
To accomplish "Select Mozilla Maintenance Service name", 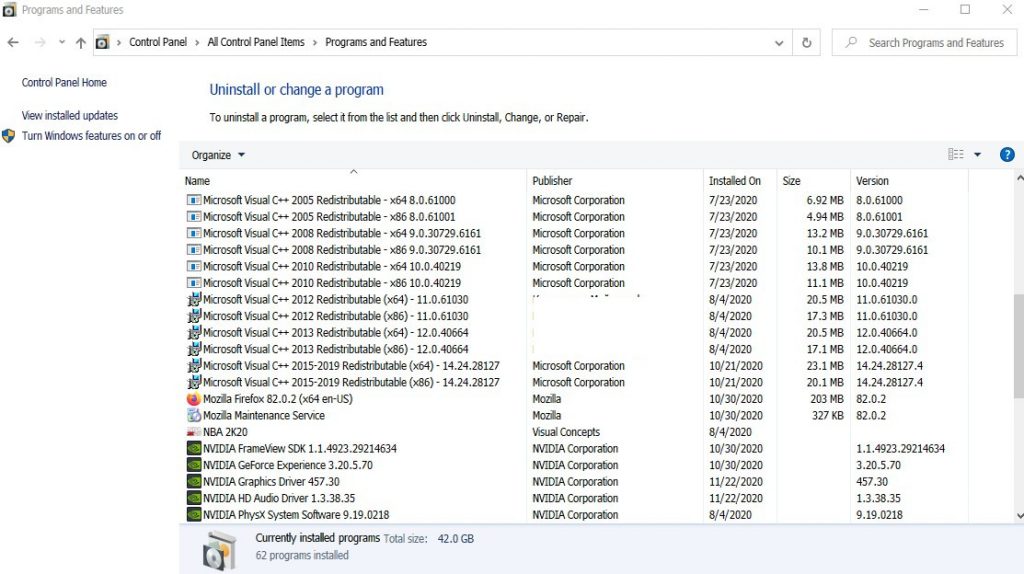I will (264, 415).
